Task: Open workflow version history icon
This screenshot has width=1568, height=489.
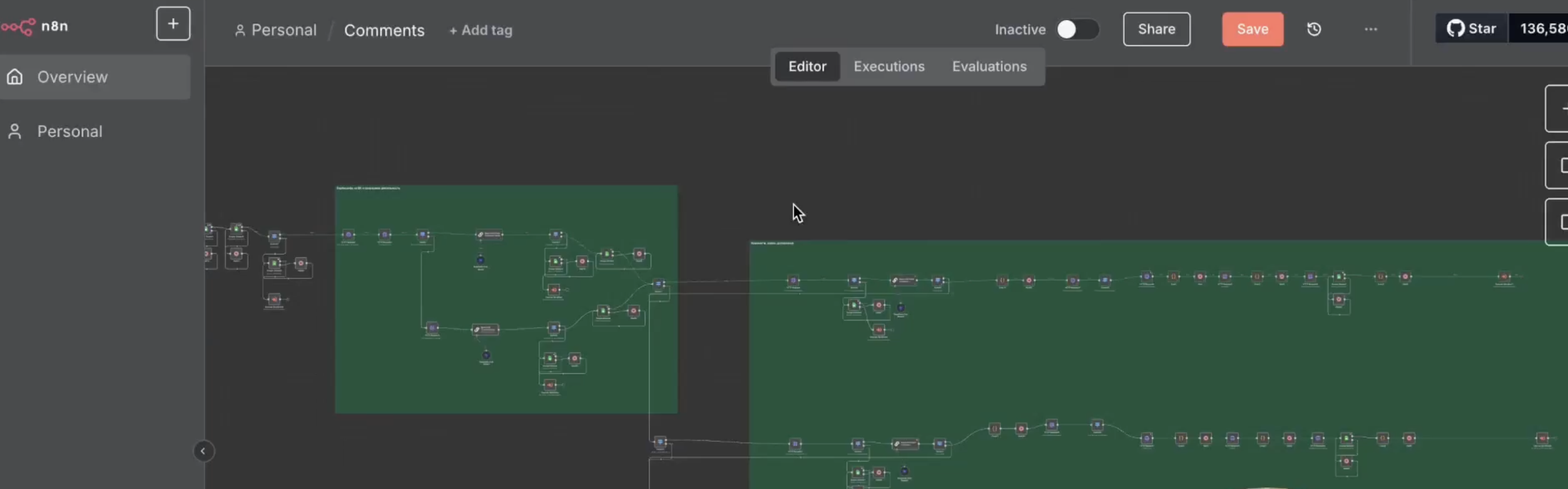Action: pos(1314,29)
